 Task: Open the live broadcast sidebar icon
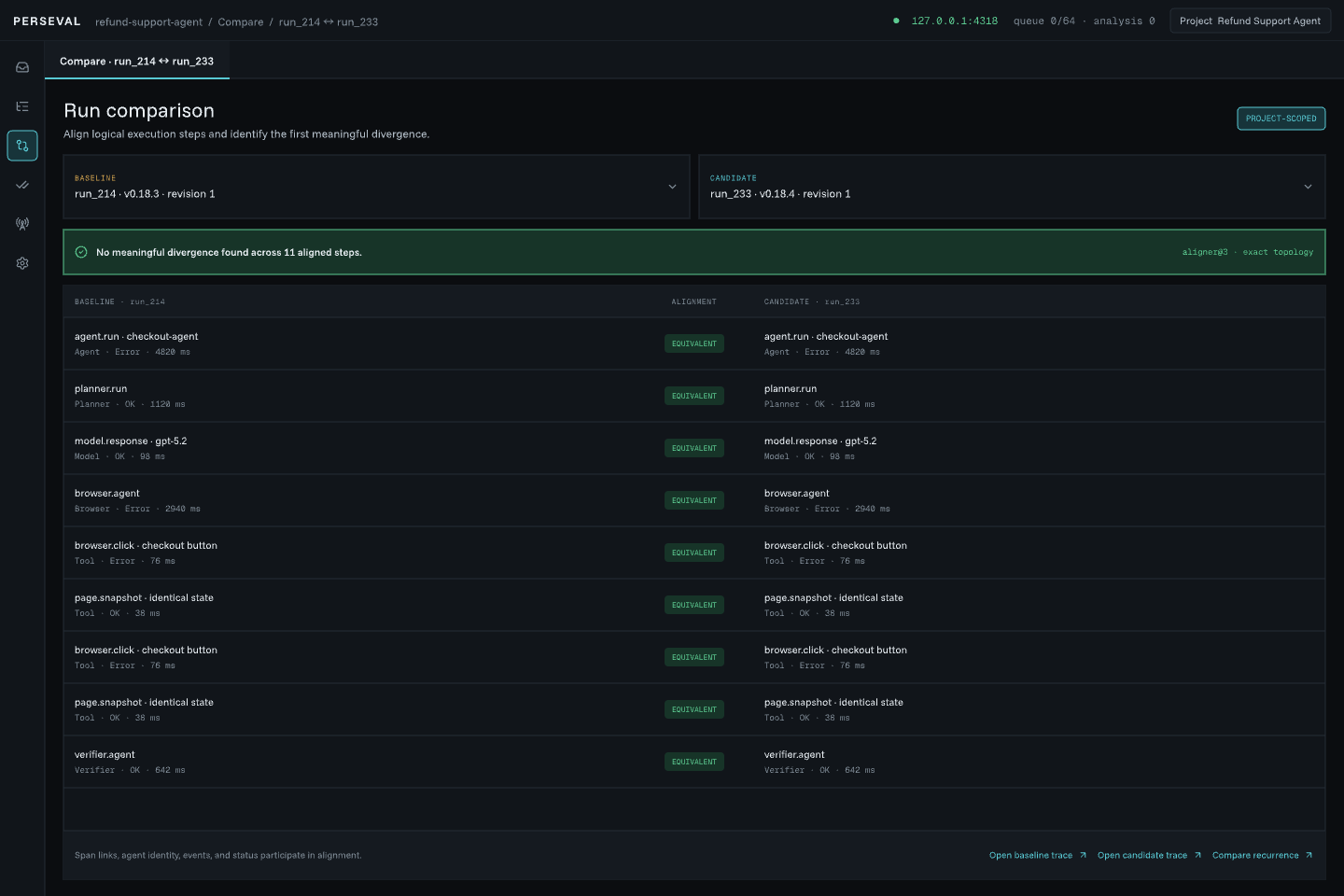22,224
